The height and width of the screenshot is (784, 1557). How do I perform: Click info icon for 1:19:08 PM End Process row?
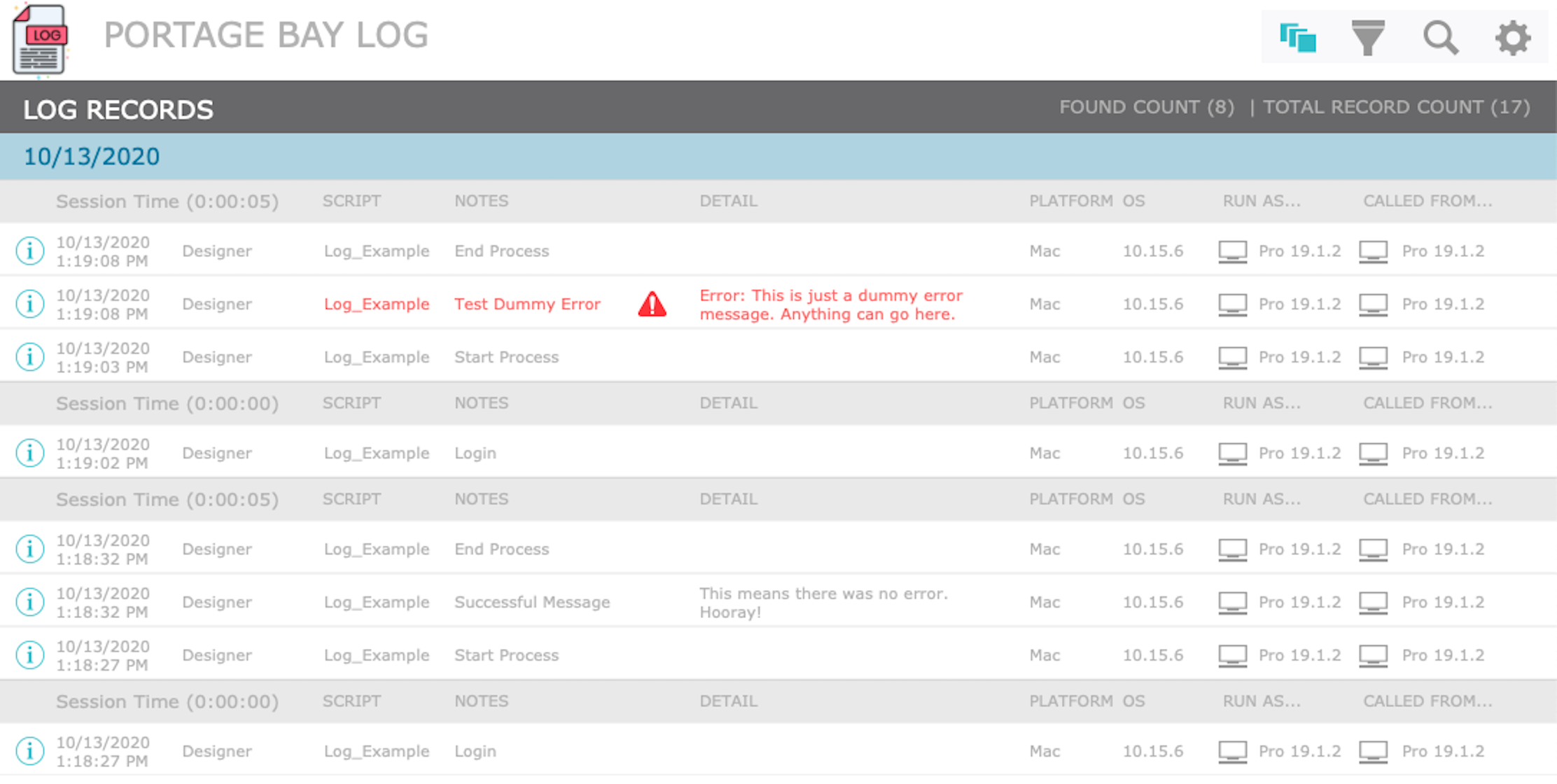click(30, 251)
